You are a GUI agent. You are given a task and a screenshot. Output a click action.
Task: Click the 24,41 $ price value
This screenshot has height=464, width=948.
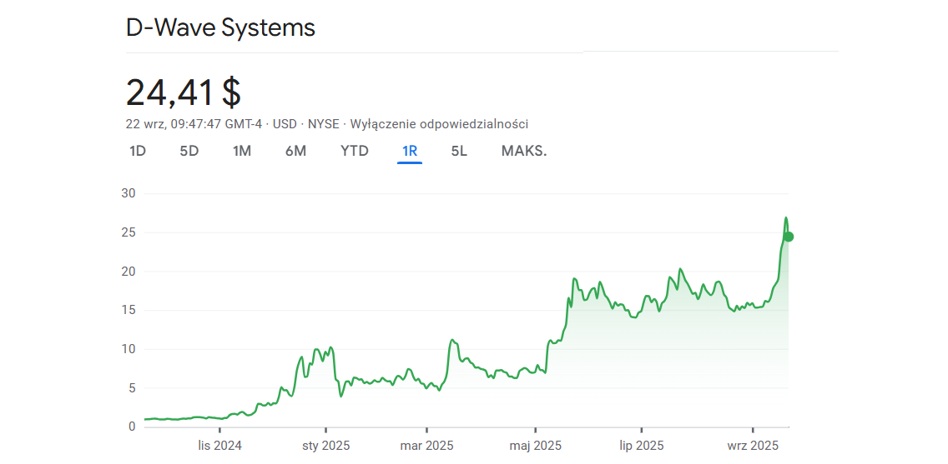click(183, 93)
